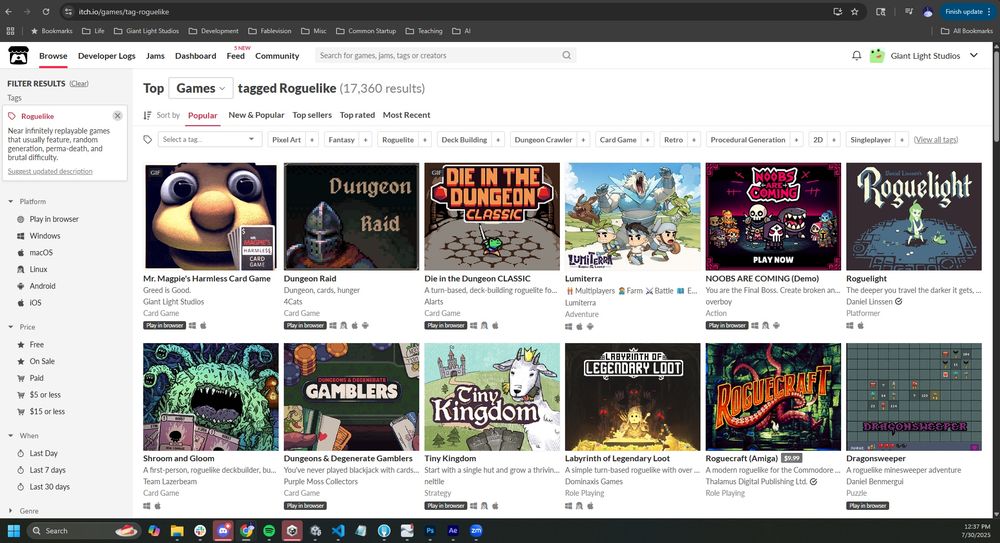Open the Dashboard page

(x=195, y=56)
